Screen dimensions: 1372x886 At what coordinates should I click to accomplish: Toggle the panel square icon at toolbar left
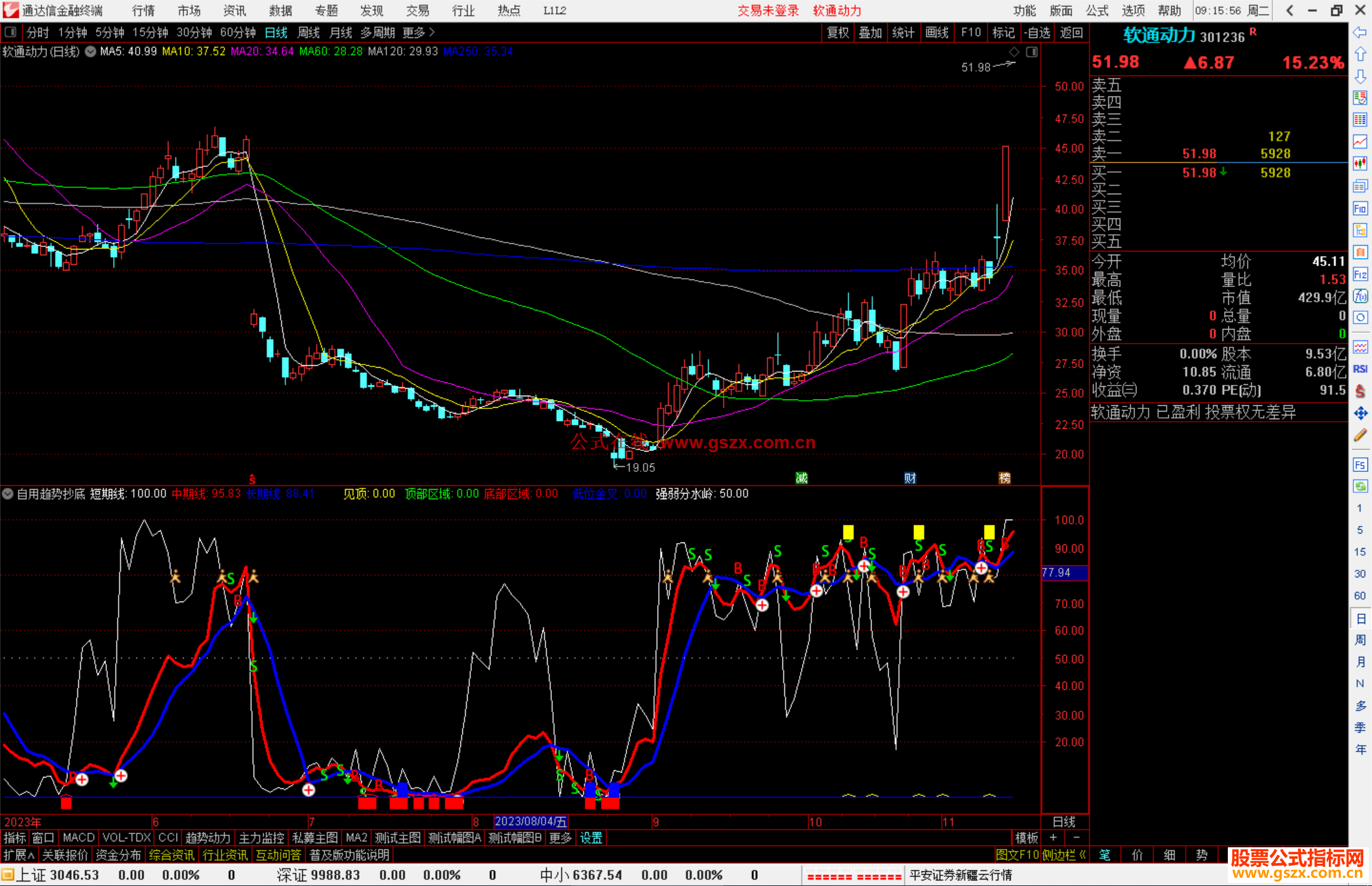click(x=10, y=32)
